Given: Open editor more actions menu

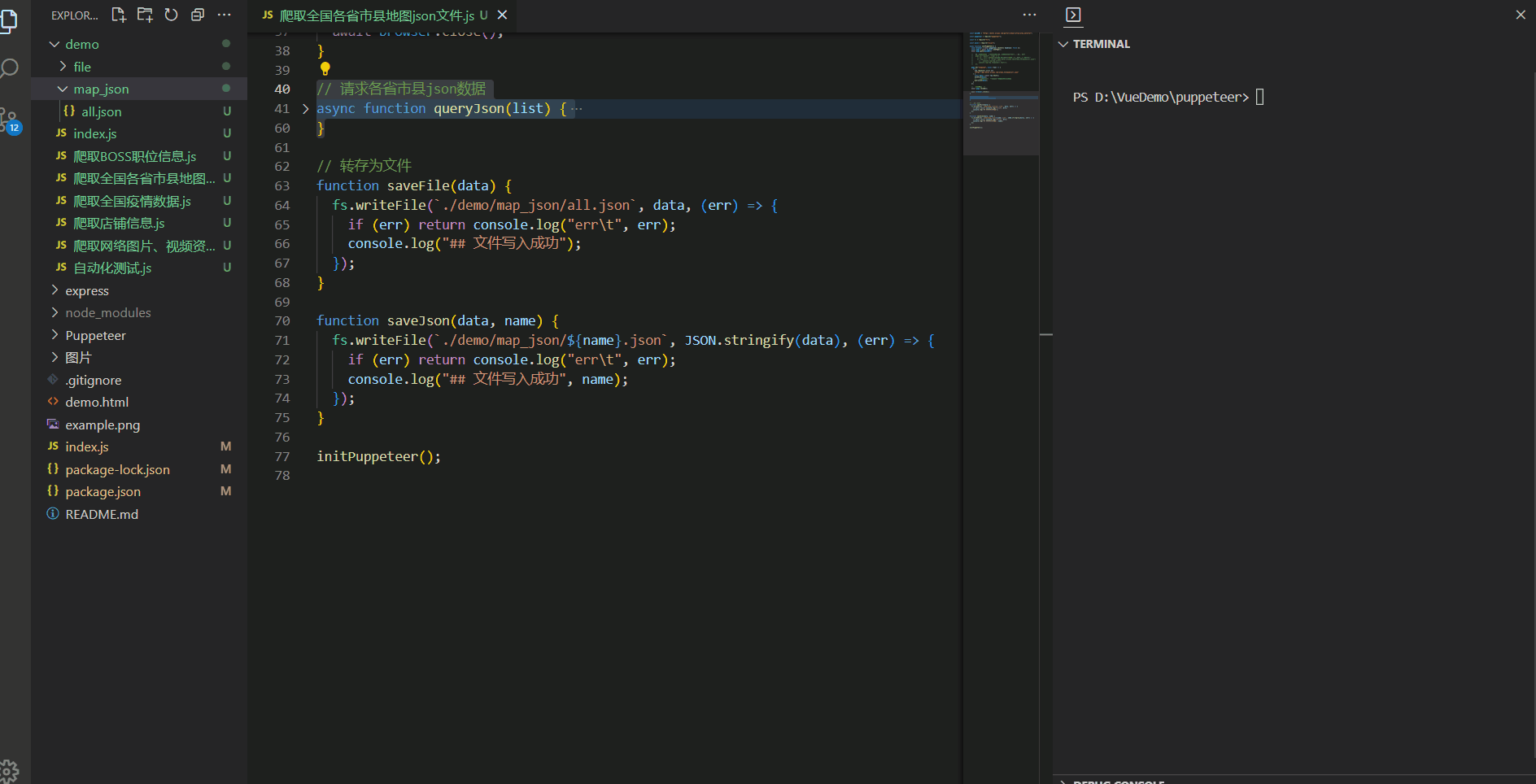Looking at the screenshot, I should (x=1029, y=15).
